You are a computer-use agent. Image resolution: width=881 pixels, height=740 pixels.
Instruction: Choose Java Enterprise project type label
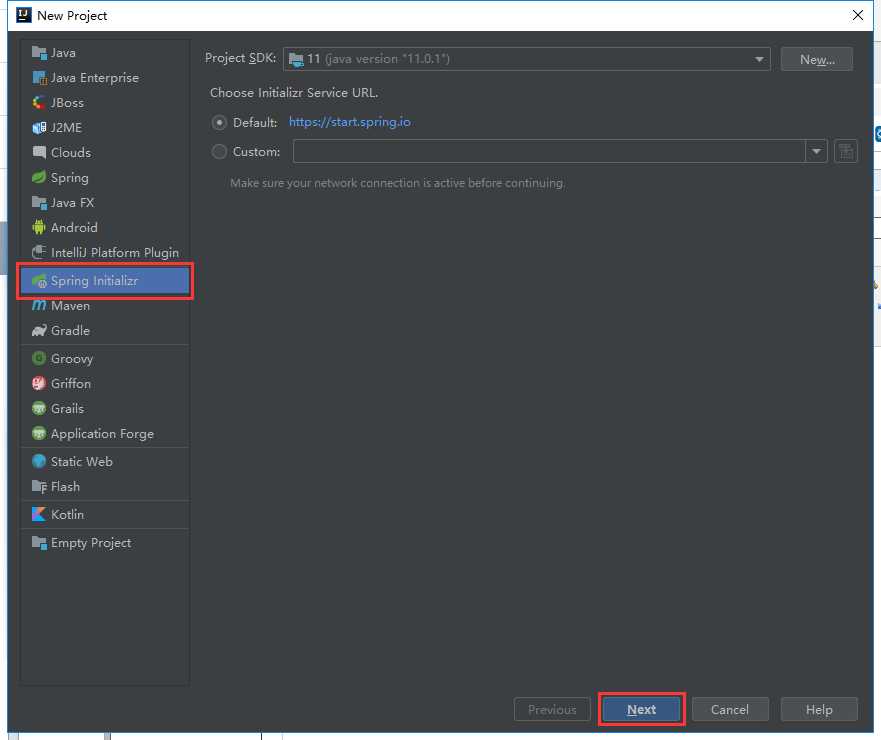(x=95, y=78)
